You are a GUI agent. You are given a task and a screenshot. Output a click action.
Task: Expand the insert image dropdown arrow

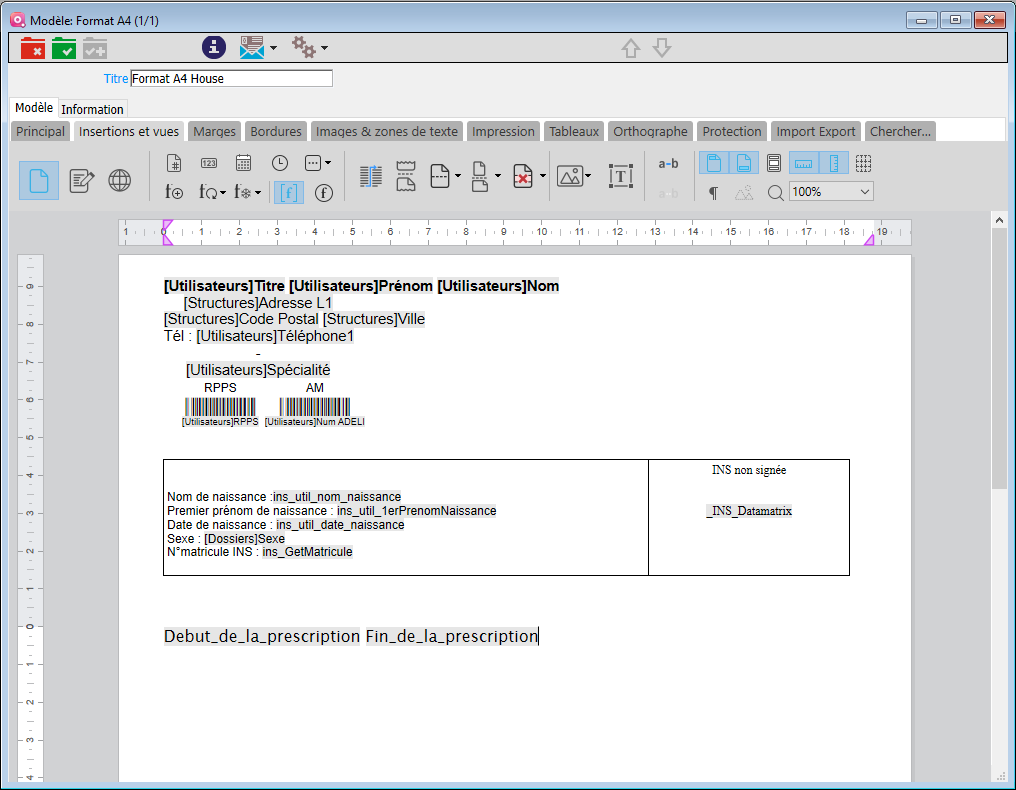(588, 177)
